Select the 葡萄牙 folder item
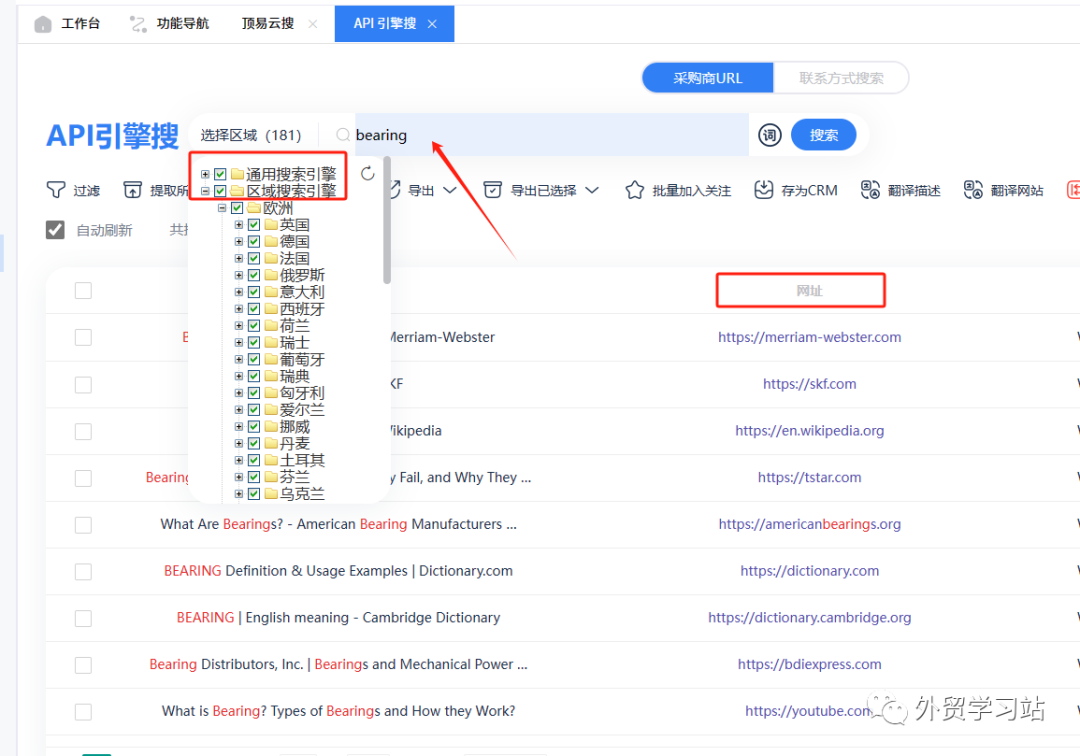1080x756 pixels. [x=295, y=359]
